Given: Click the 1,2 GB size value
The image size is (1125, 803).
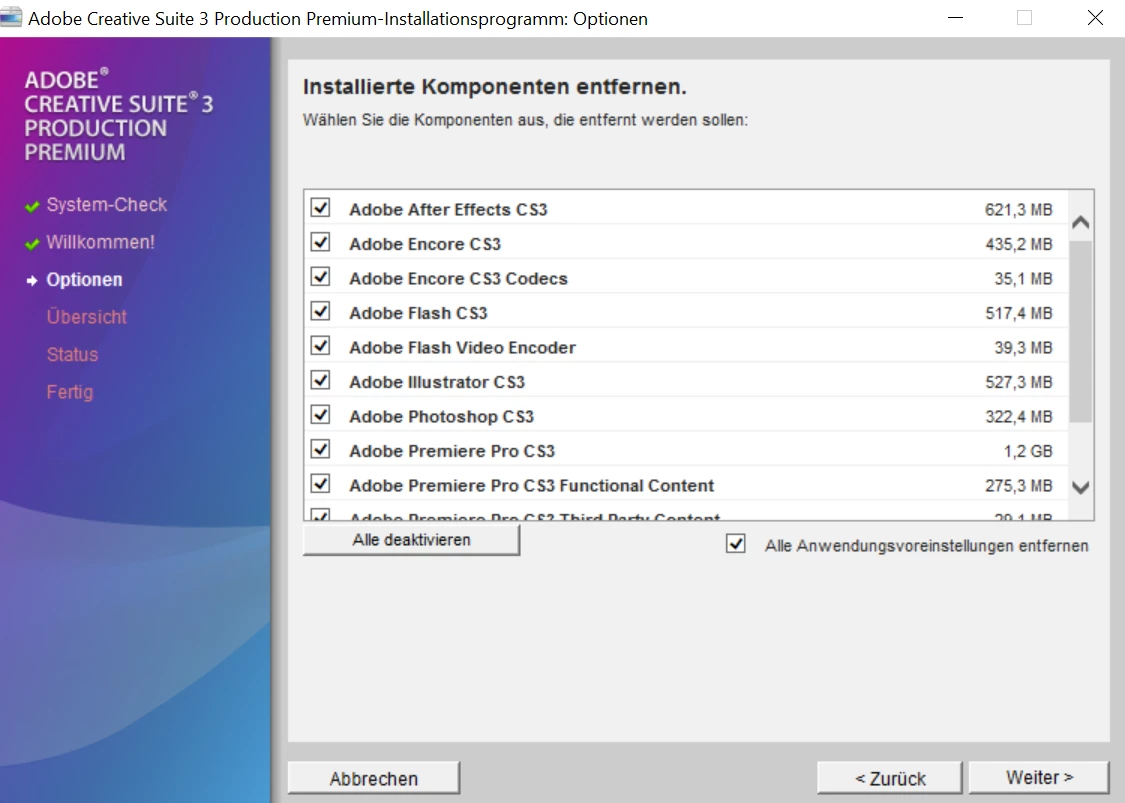Looking at the screenshot, I should (x=1028, y=451).
